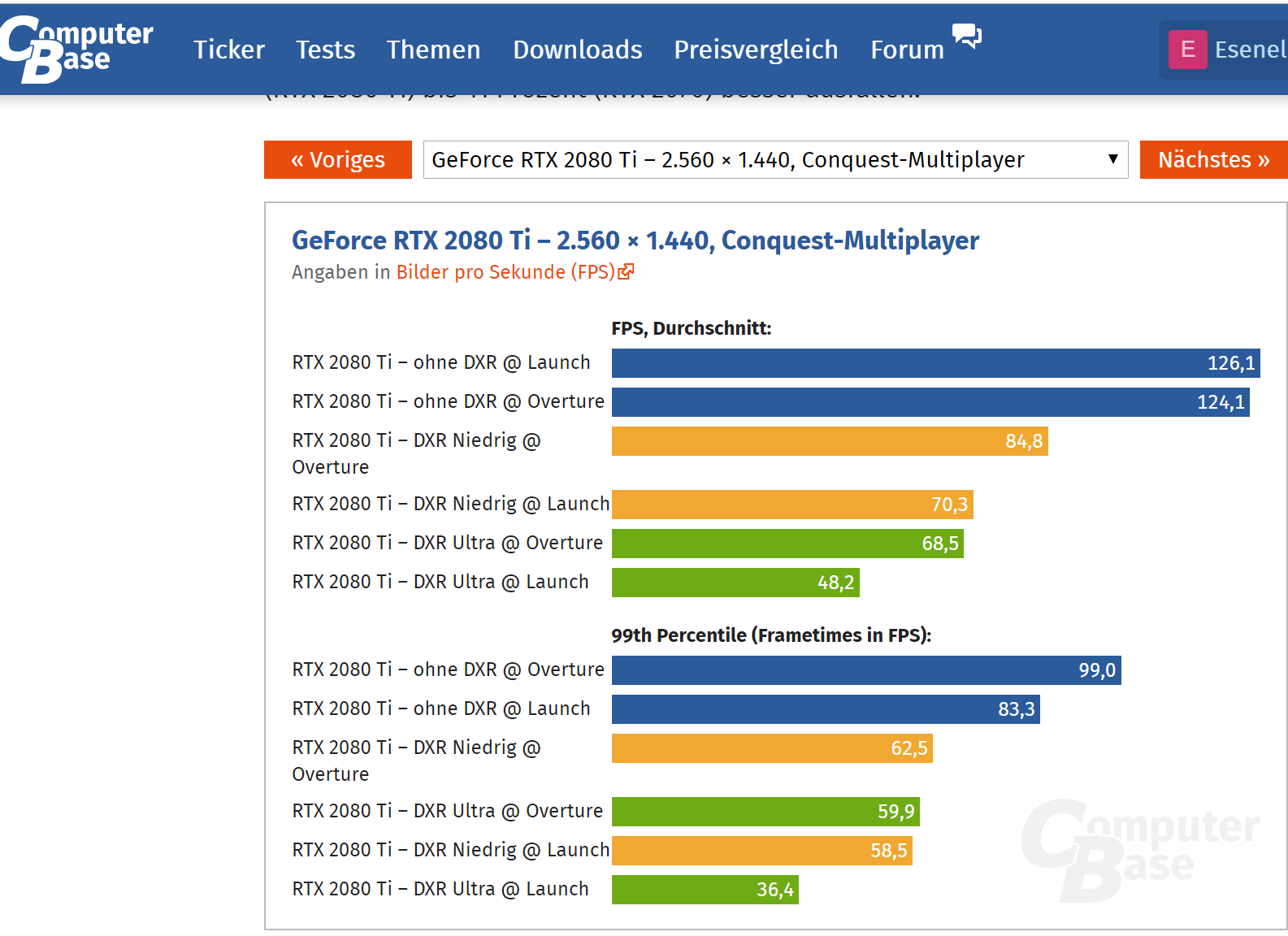Follow the Bilder pro Sekunde (FPS) link
The width and height of the screenshot is (1288, 936).
pyautogui.click(x=505, y=272)
